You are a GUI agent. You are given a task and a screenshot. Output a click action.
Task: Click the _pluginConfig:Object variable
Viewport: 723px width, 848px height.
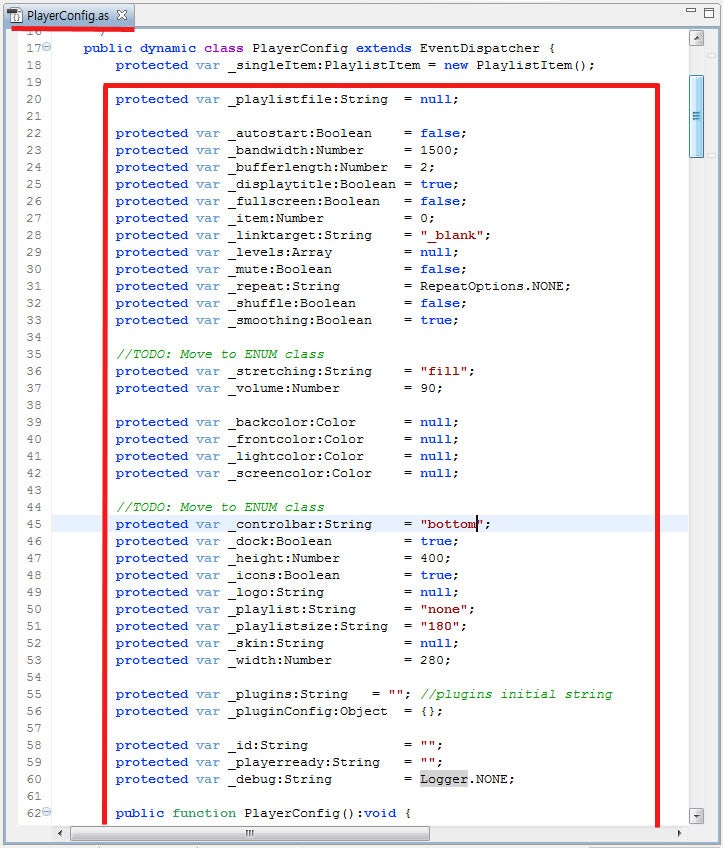tap(308, 711)
